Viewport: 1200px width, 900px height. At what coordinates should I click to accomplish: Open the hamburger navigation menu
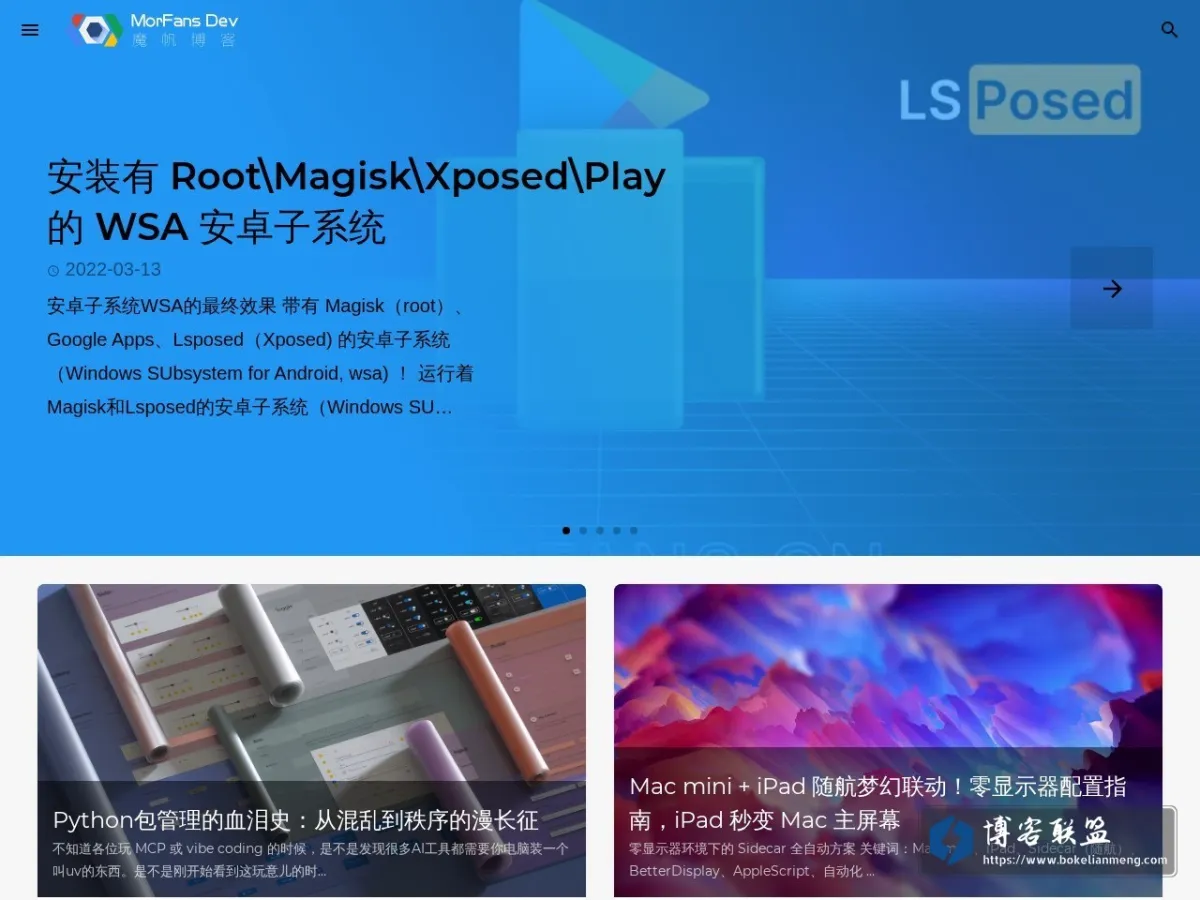pos(30,30)
